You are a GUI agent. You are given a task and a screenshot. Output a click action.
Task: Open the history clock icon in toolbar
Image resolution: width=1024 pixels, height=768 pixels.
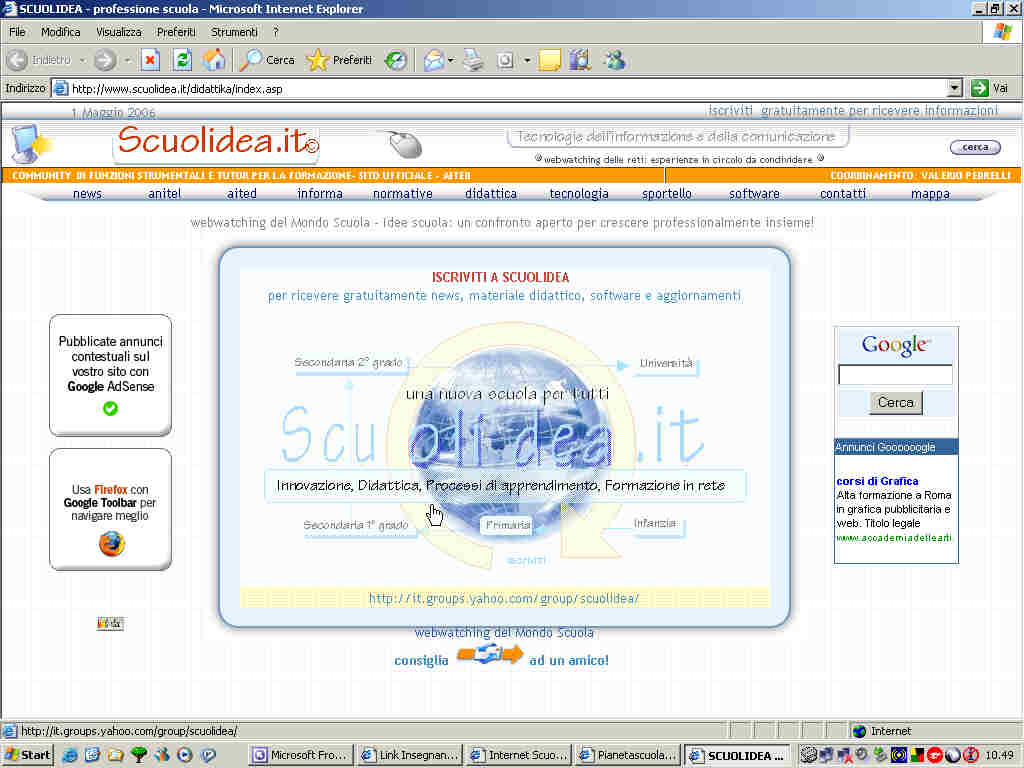[395, 60]
